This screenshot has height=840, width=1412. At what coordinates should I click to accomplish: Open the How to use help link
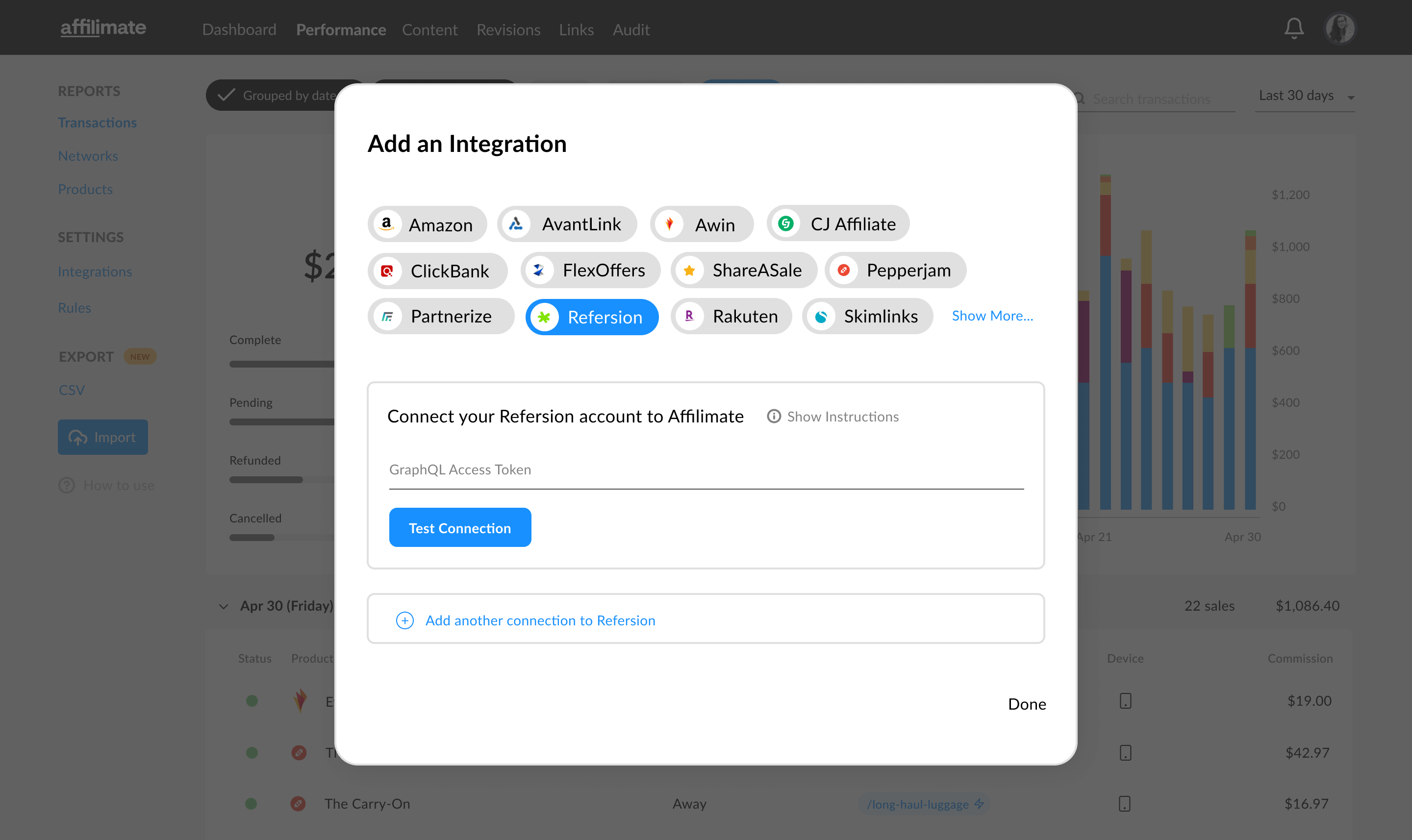[106, 485]
